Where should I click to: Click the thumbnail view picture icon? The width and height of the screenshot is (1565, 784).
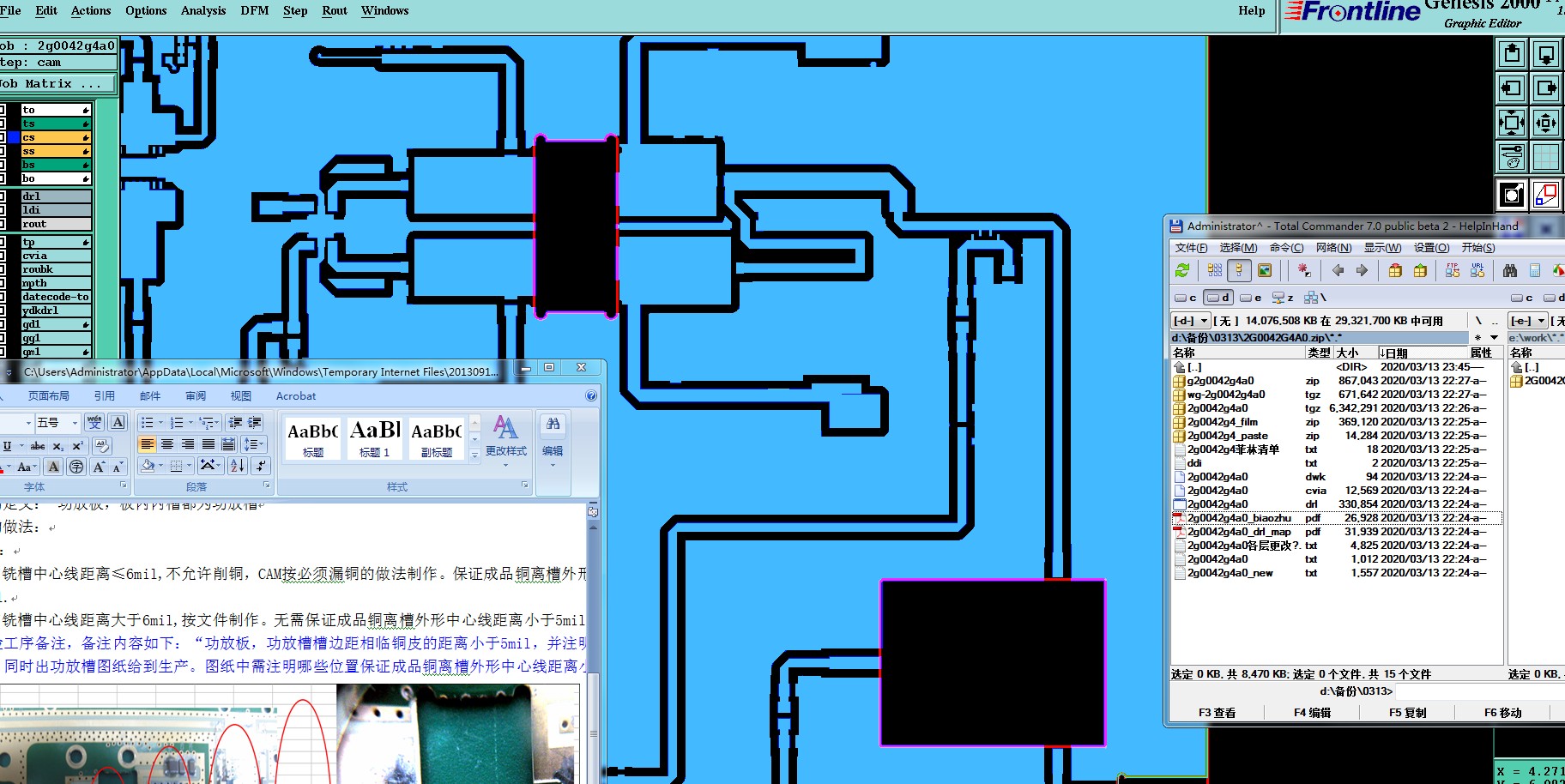(1264, 270)
